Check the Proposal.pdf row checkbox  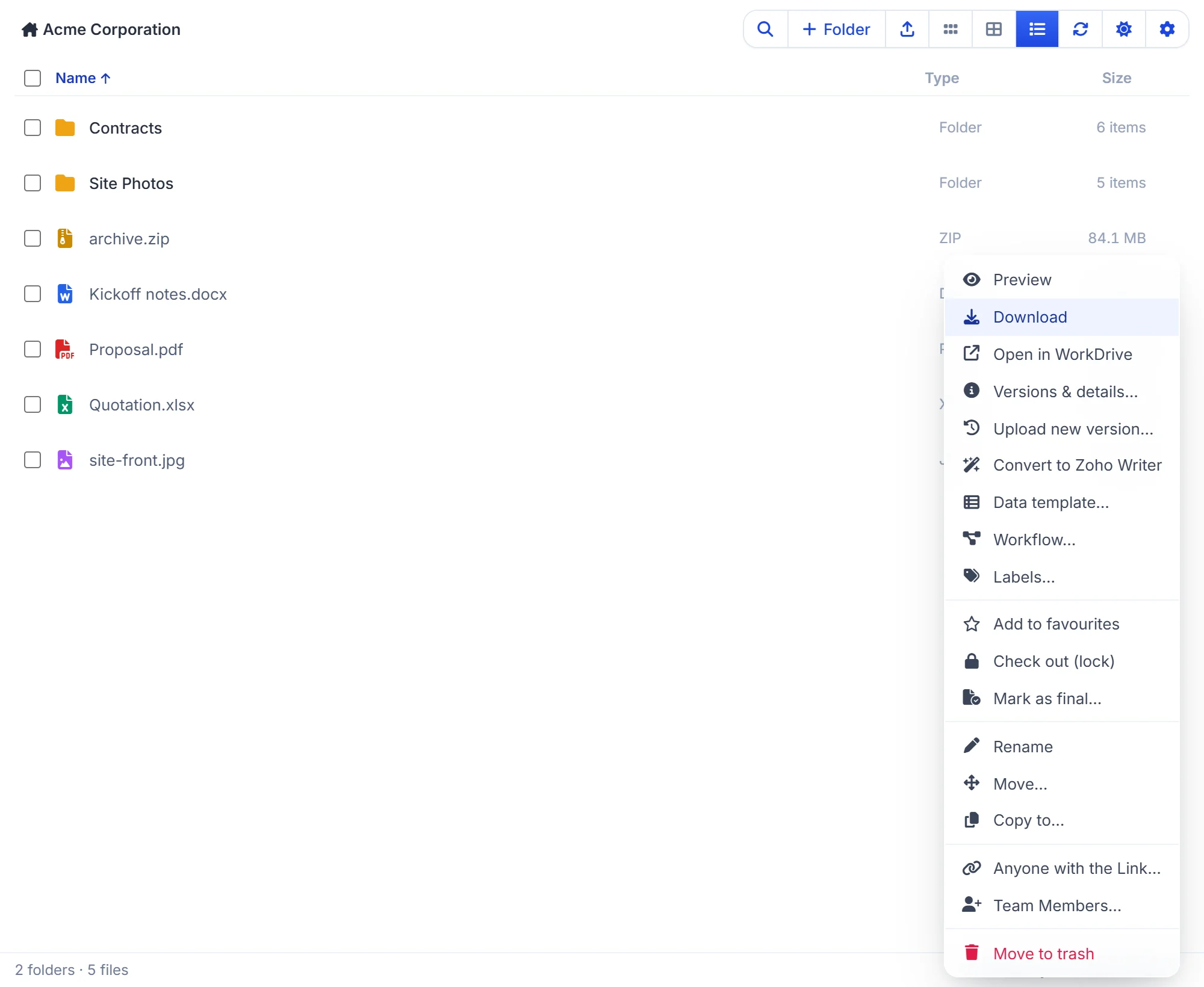(x=33, y=349)
